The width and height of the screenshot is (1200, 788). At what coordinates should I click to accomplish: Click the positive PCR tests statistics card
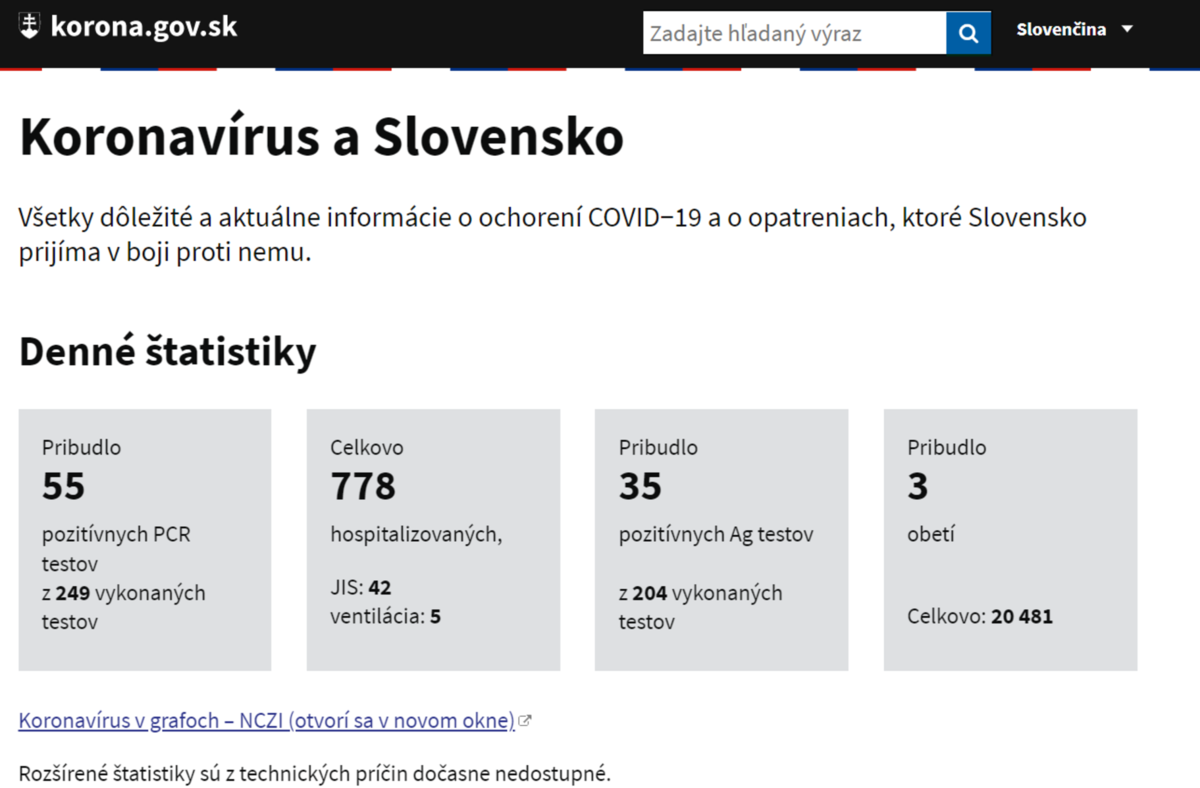[x=145, y=539]
